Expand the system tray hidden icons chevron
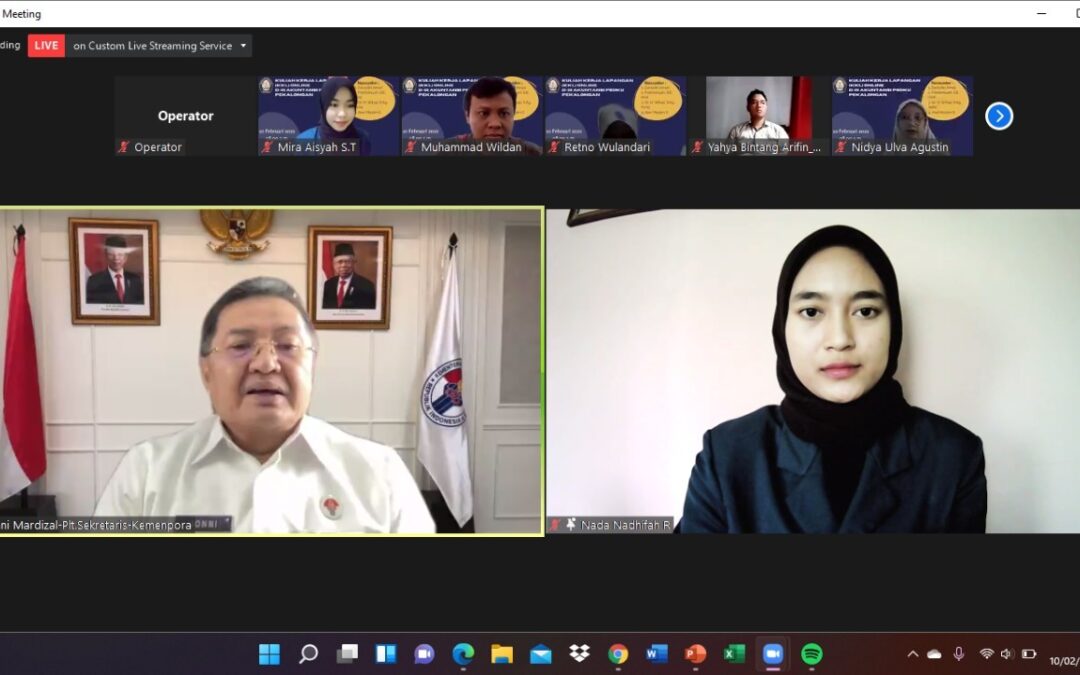1080x675 pixels. click(x=912, y=654)
